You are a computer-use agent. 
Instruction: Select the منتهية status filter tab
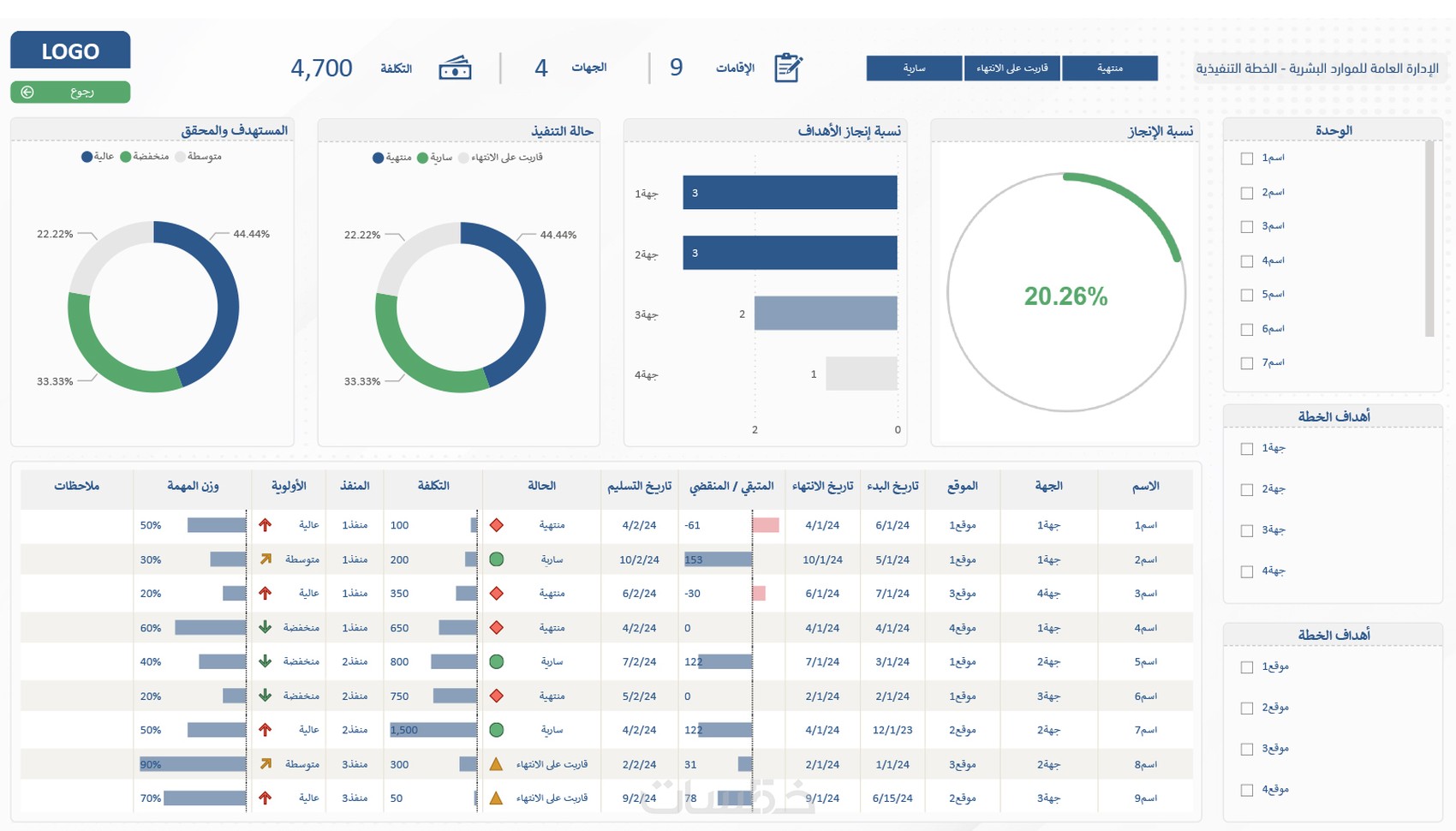pos(1110,69)
